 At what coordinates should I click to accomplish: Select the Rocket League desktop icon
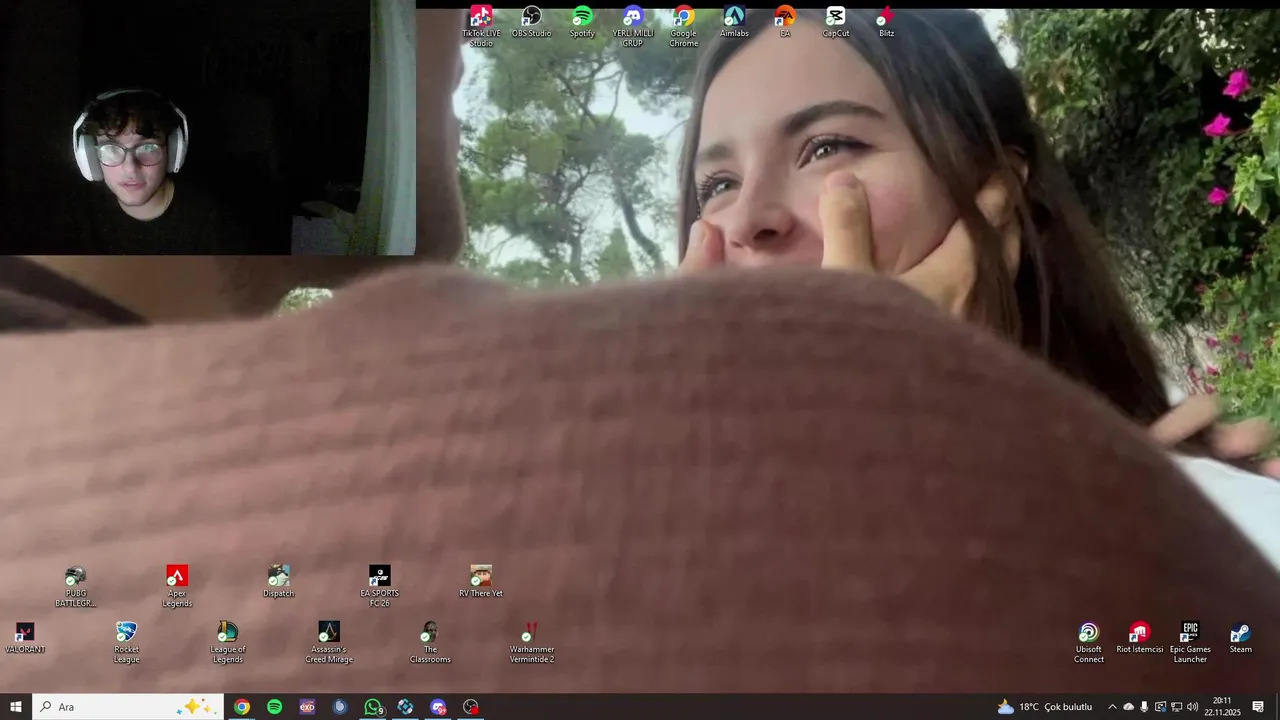pos(126,643)
